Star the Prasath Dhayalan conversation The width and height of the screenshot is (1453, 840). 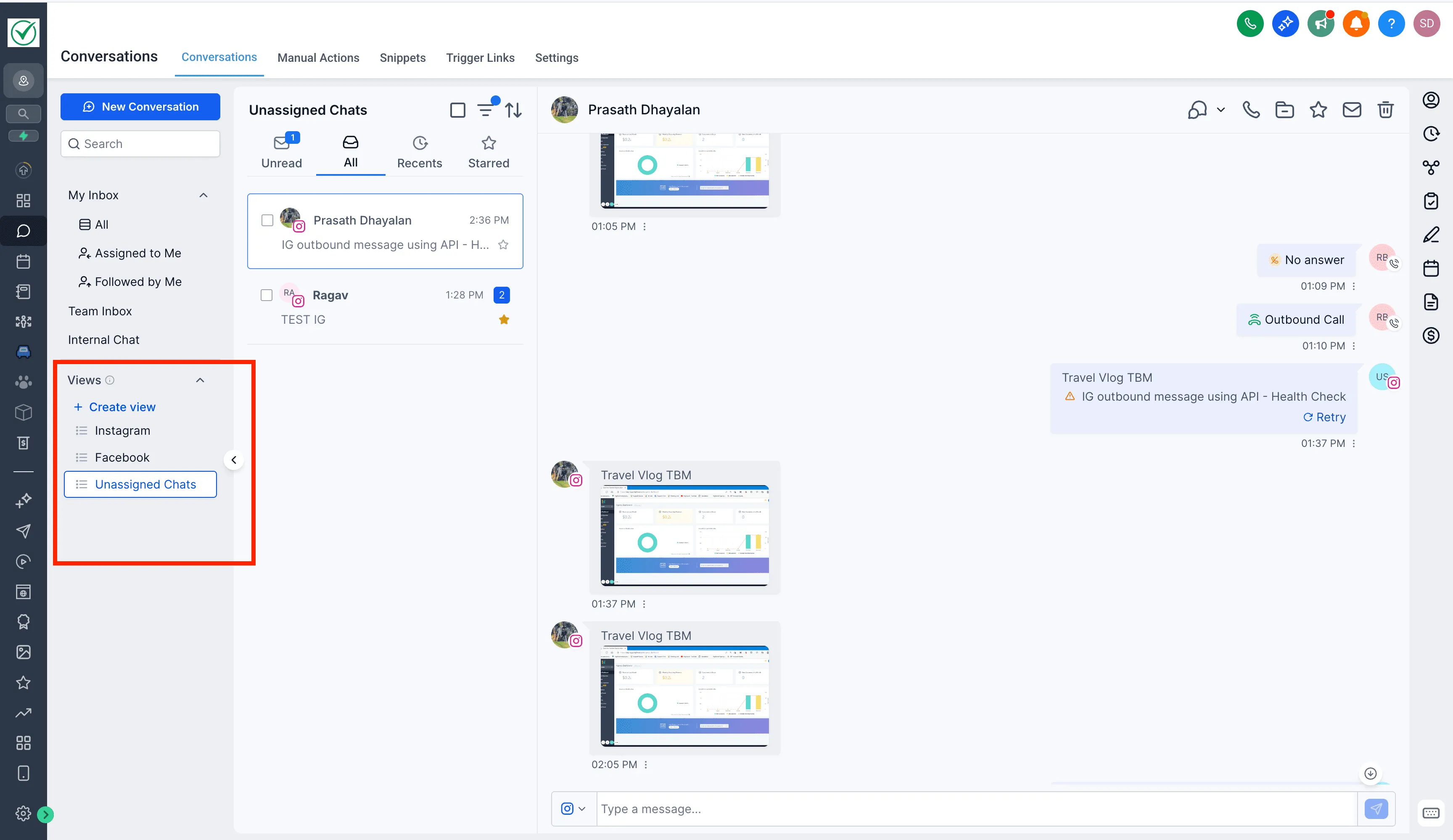click(503, 244)
